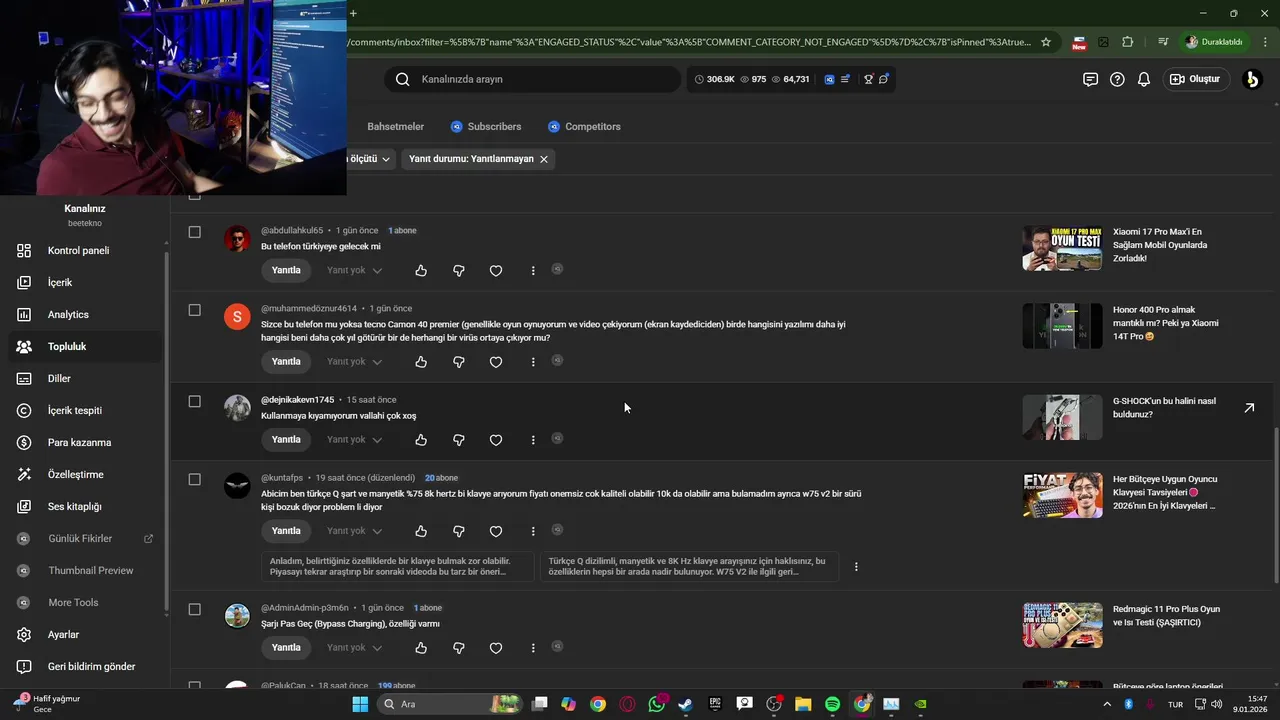Open the Windows Start menu
Screen dimensions: 1280x720
pos(360,704)
